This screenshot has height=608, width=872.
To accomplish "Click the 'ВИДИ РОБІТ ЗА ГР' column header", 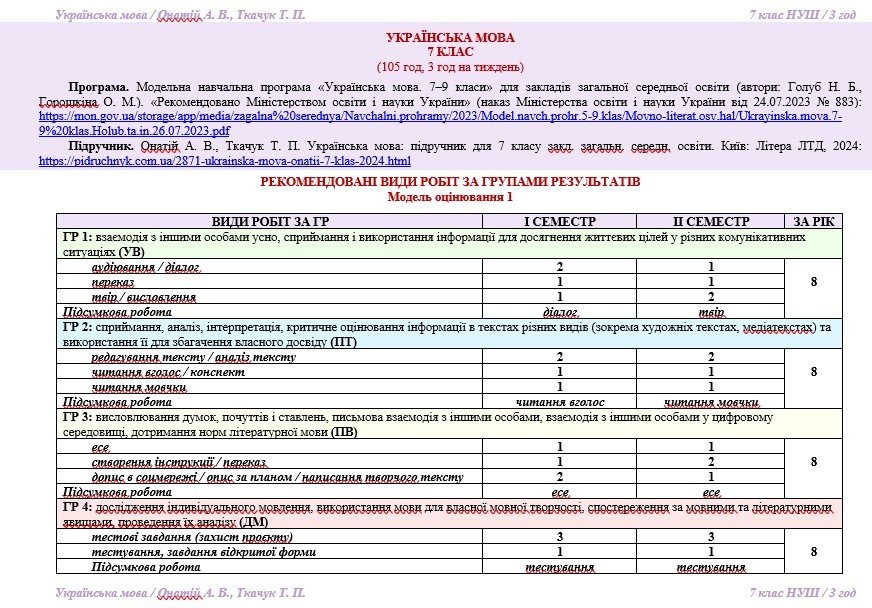I will pos(270,221).
